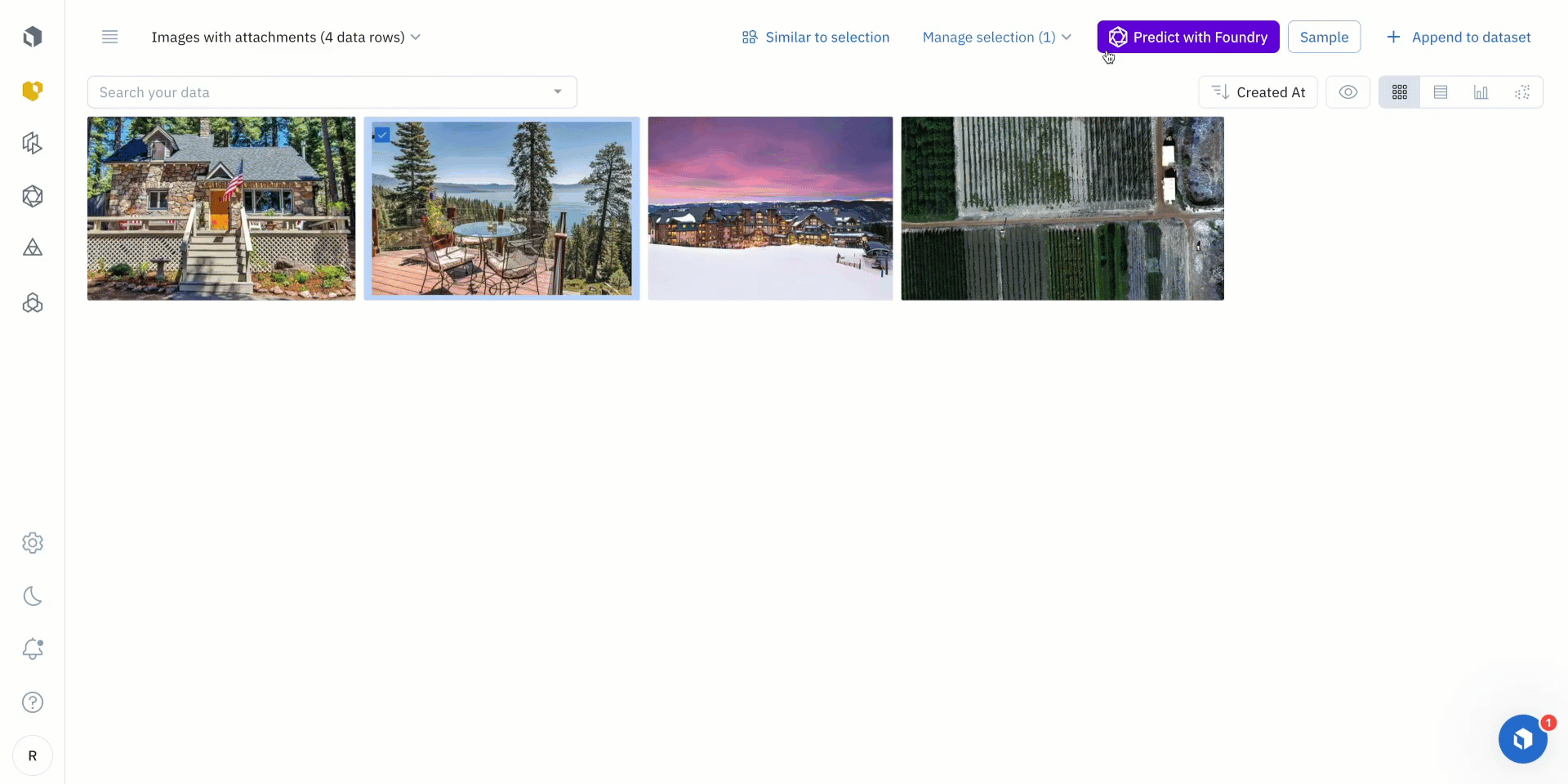
Task: Click Append to dataset link
Action: click(1459, 38)
